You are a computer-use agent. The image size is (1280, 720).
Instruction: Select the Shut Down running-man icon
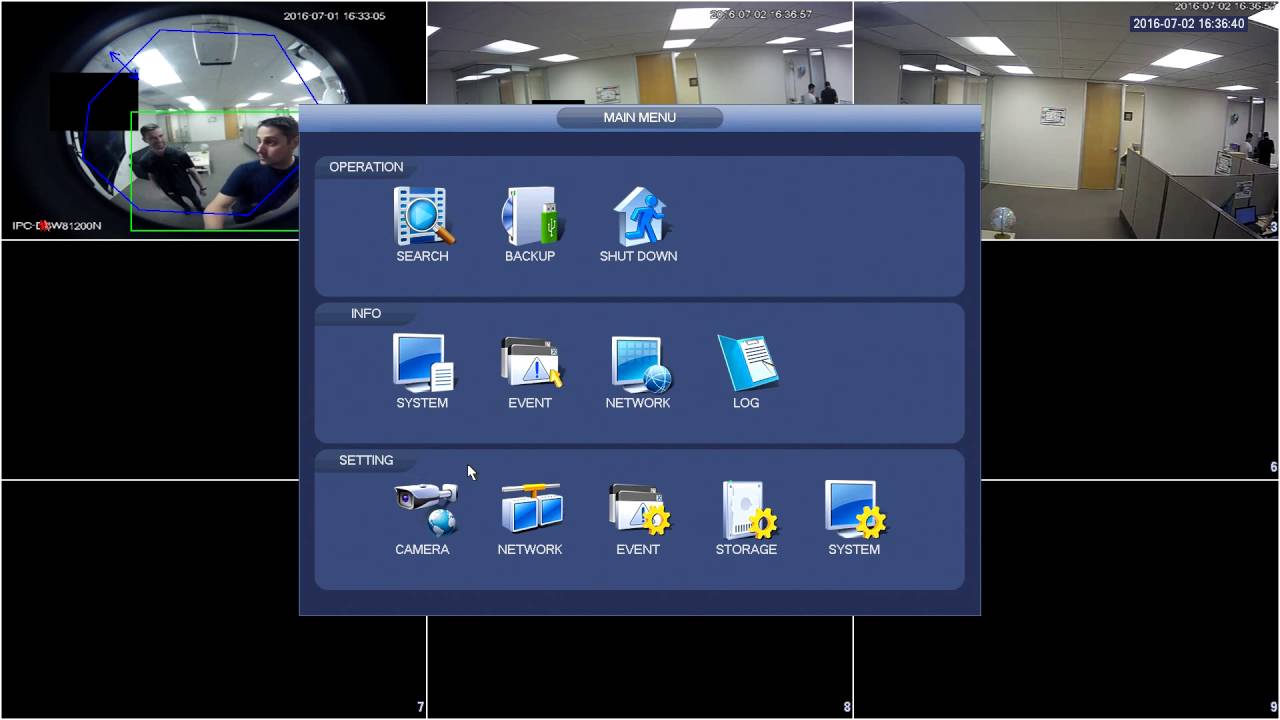click(639, 216)
